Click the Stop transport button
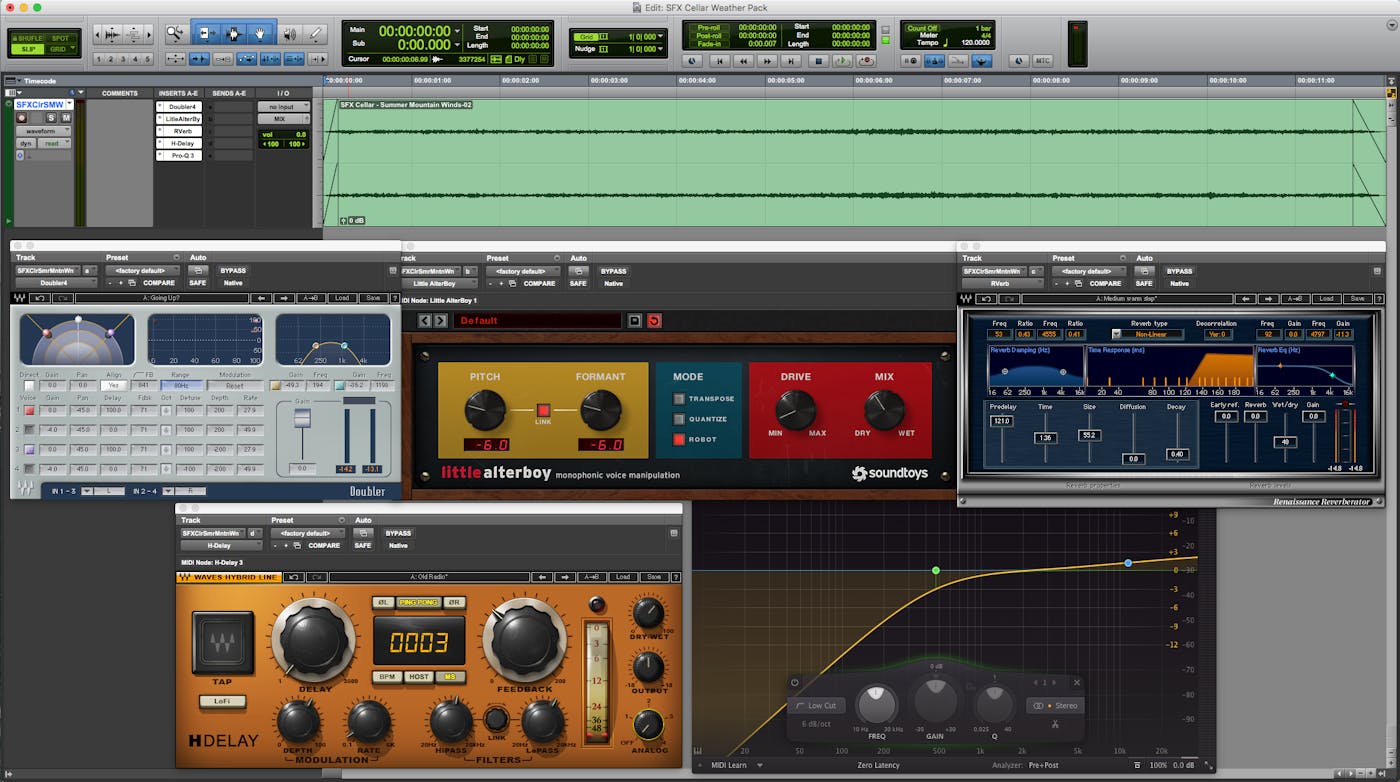 (x=818, y=61)
